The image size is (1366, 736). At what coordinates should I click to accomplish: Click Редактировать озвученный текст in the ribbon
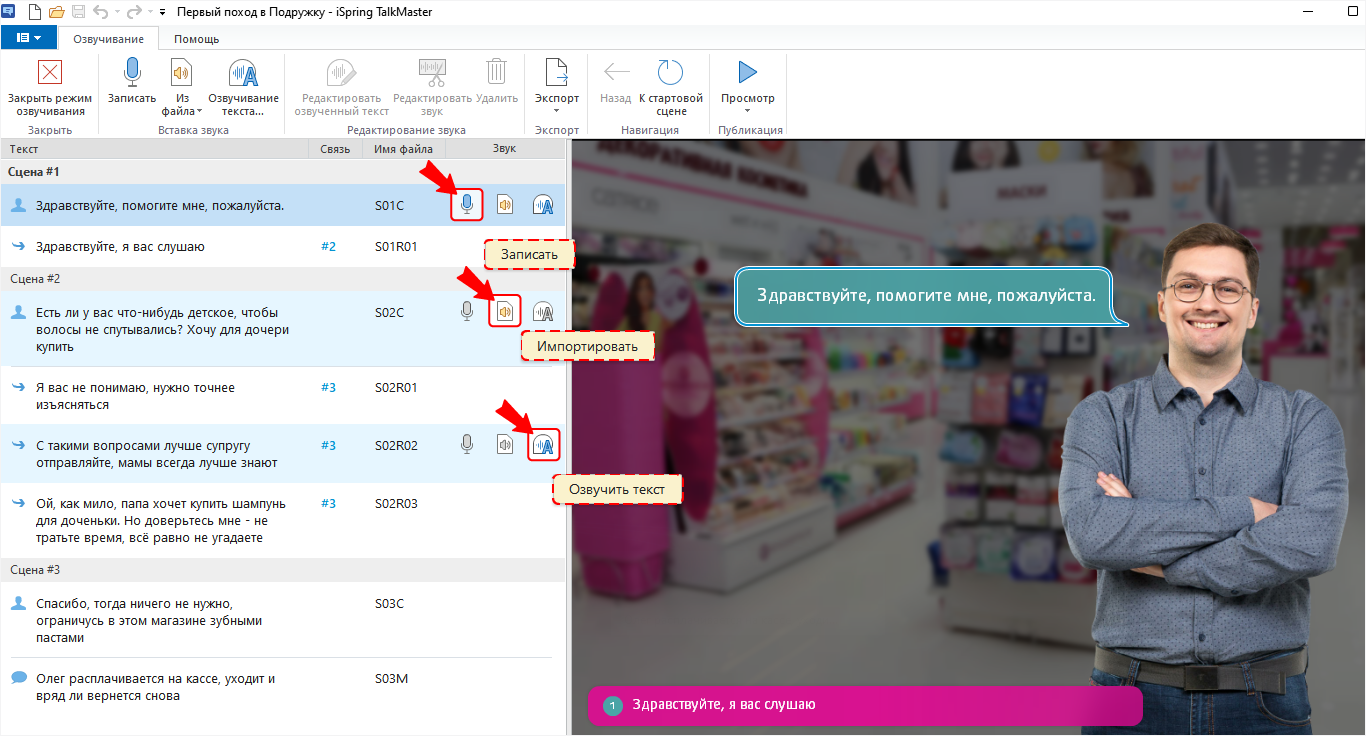click(341, 88)
